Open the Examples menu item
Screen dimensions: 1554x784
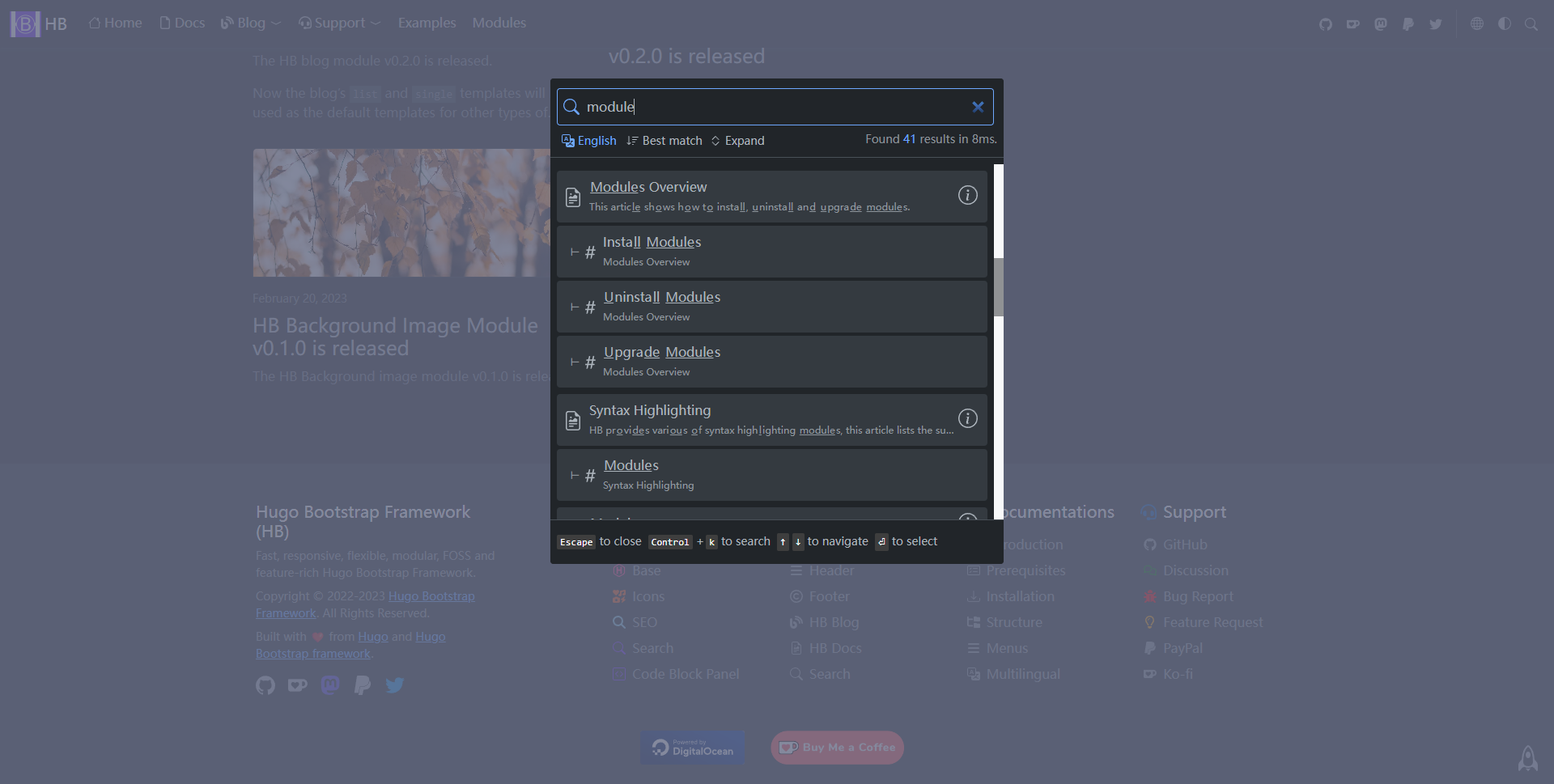(427, 23)
